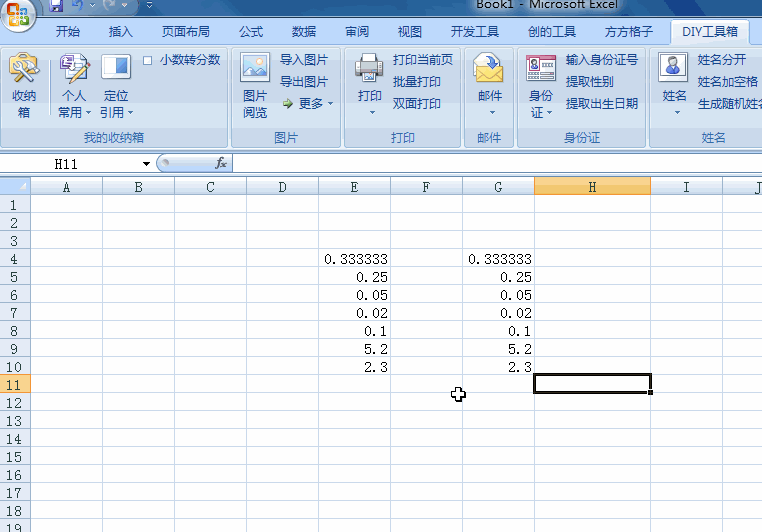Enable the 小数转分数 checkbox
762x532 pixels.
click(x=148, y=60)
